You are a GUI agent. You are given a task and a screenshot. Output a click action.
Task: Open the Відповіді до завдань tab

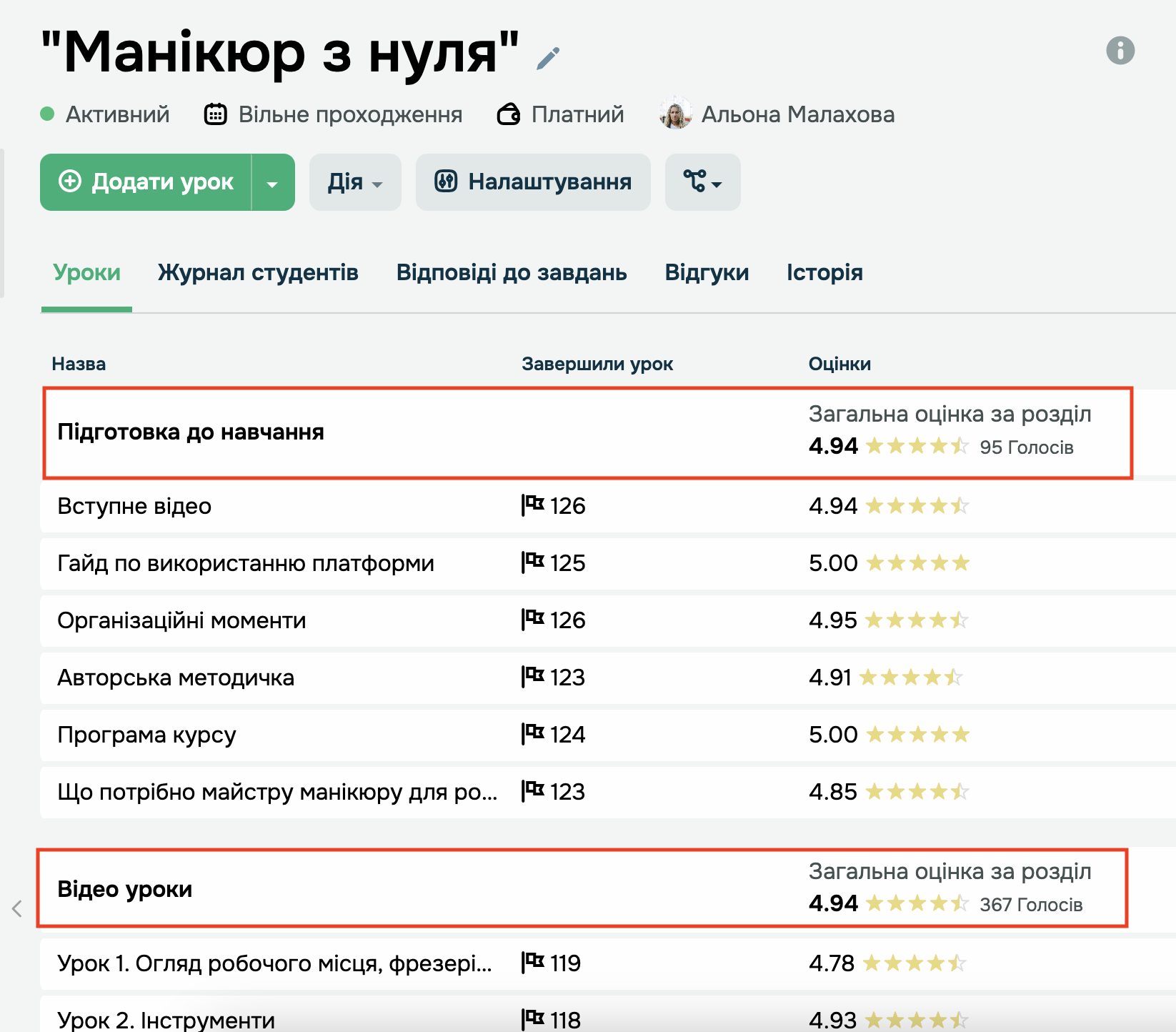pos(512,273)
